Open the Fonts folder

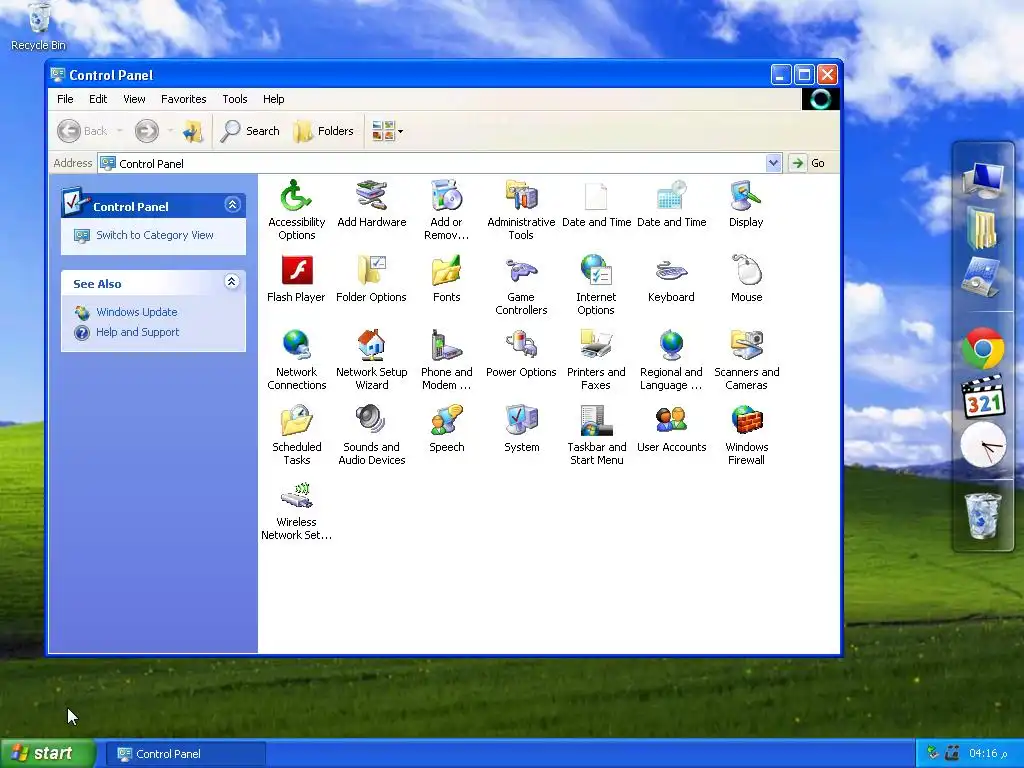446,279
